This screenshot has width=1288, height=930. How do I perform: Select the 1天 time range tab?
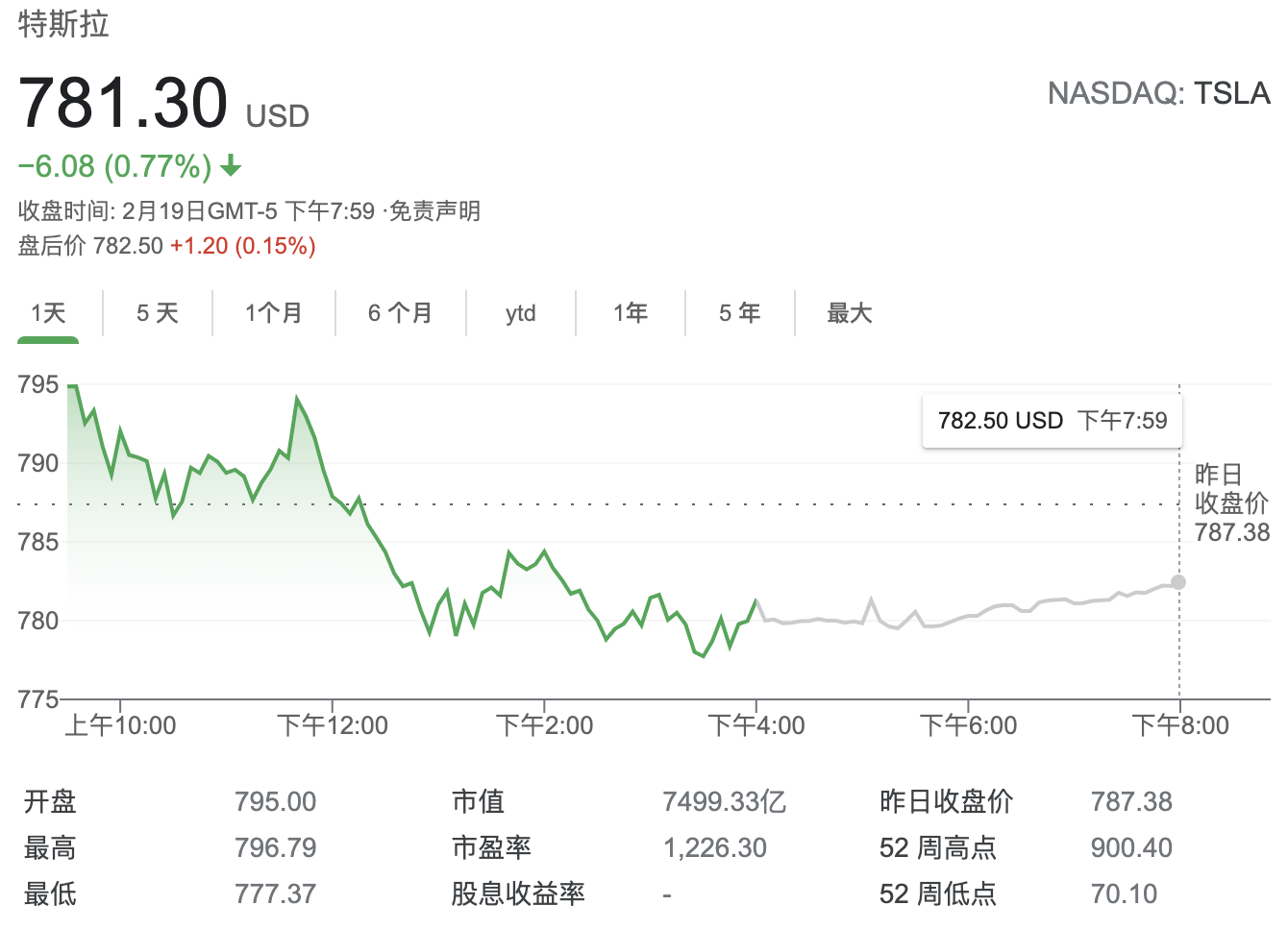tap(48, 313)
